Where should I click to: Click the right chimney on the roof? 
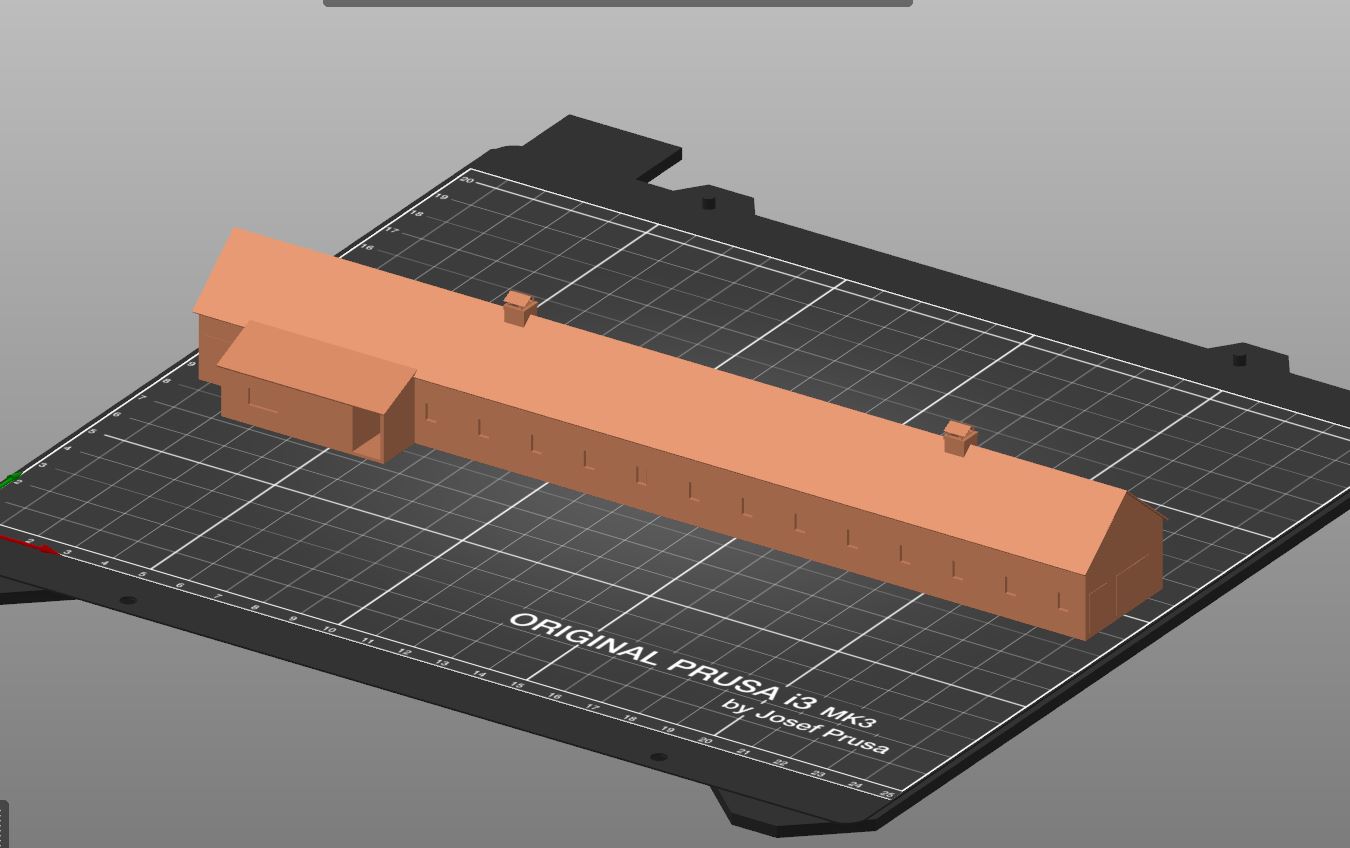[959, 438]
